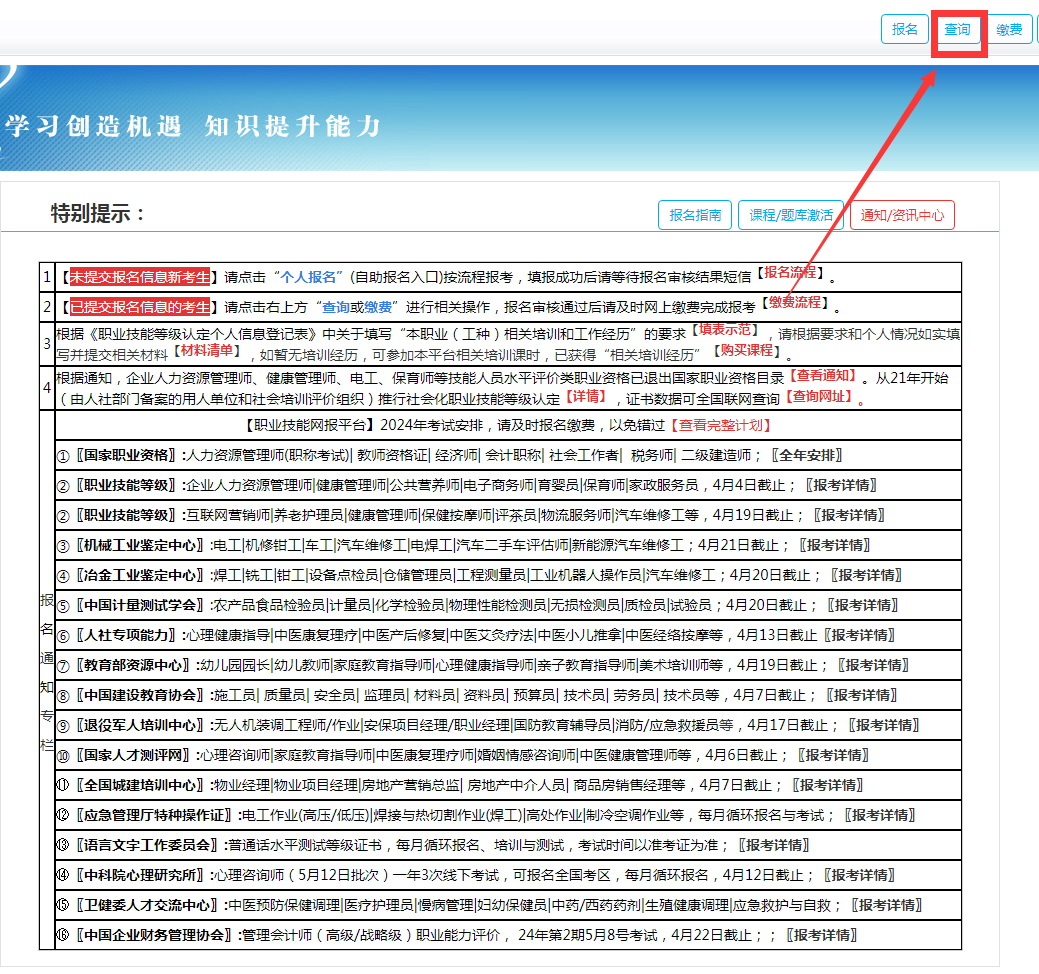Click 报考详情 in the 中科院心理研究所 row
Screen dimensions: 1039x974
pos(859,875)
